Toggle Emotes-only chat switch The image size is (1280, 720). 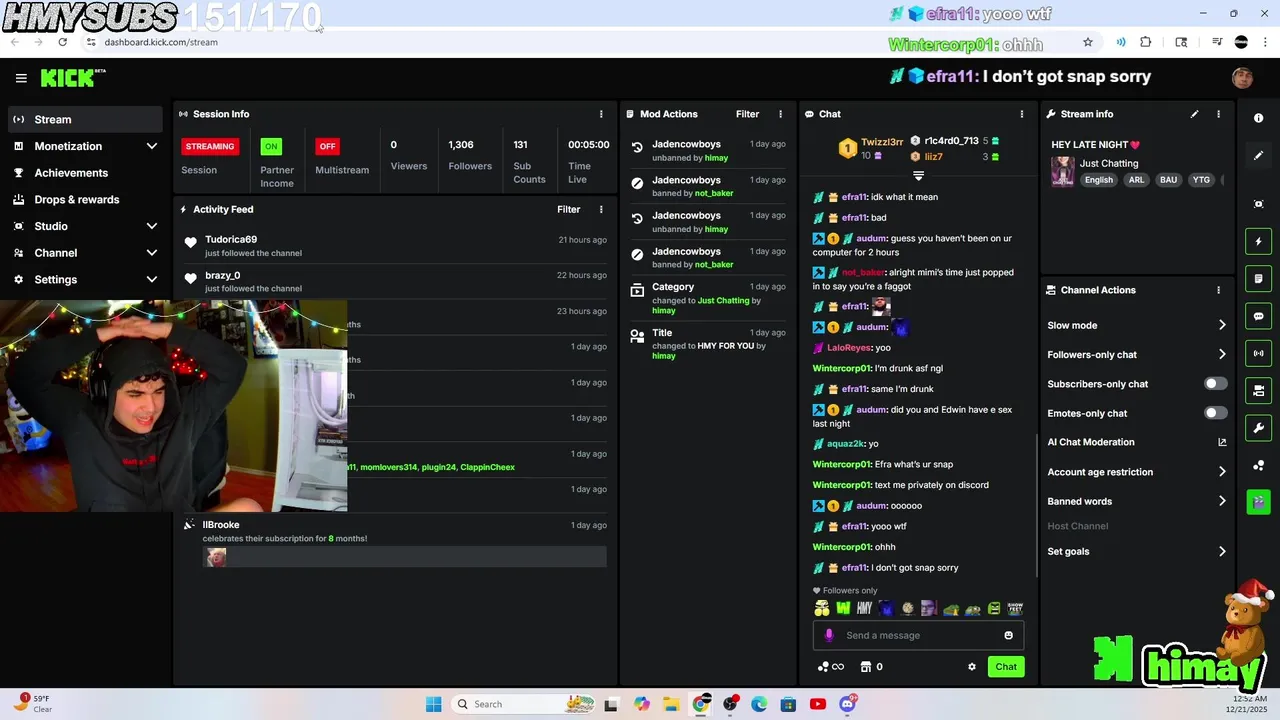(x=1215, y=413)
